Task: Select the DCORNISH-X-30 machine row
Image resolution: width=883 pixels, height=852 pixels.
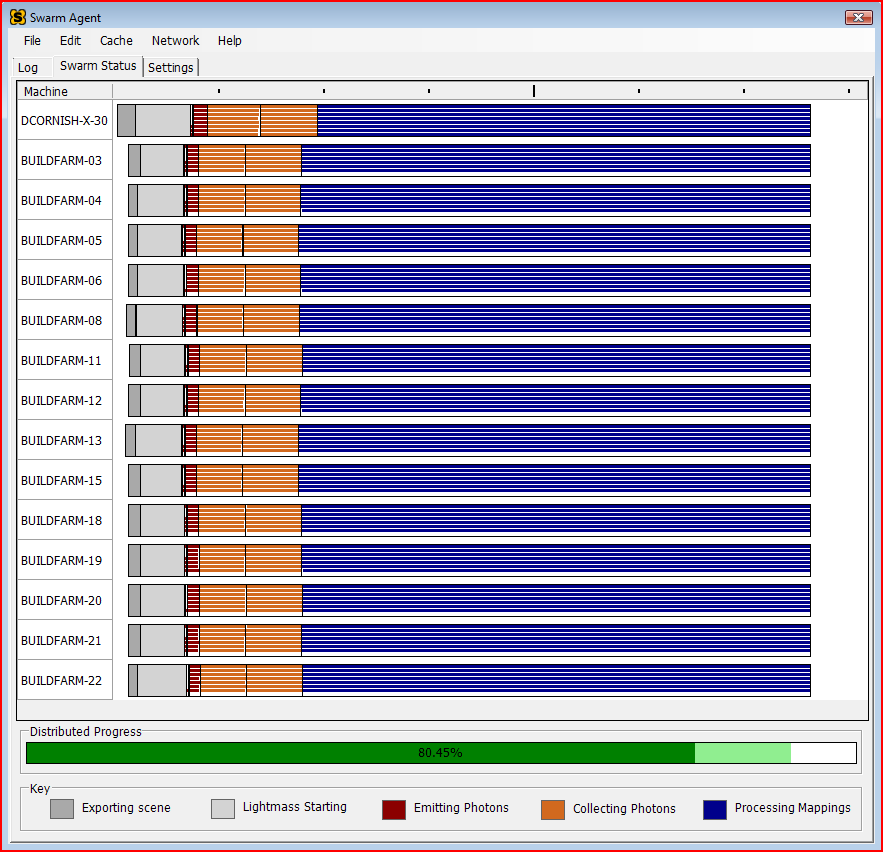Action: tap(64, 121)
